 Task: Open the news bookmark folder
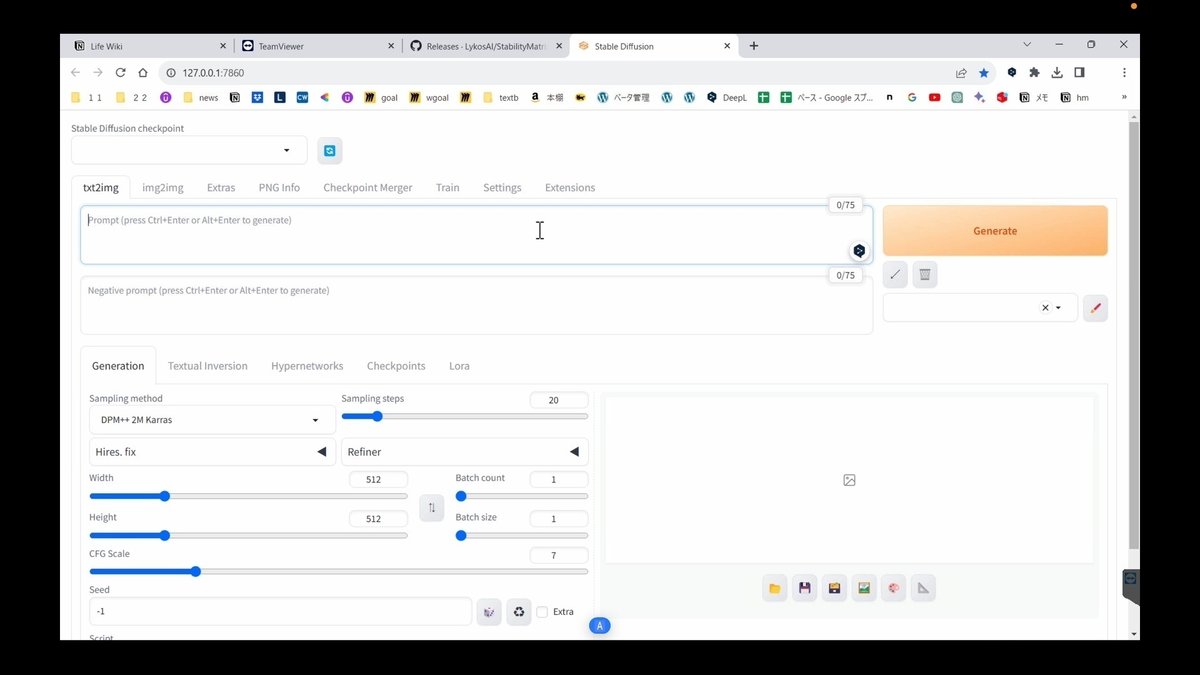click(201, 97)
